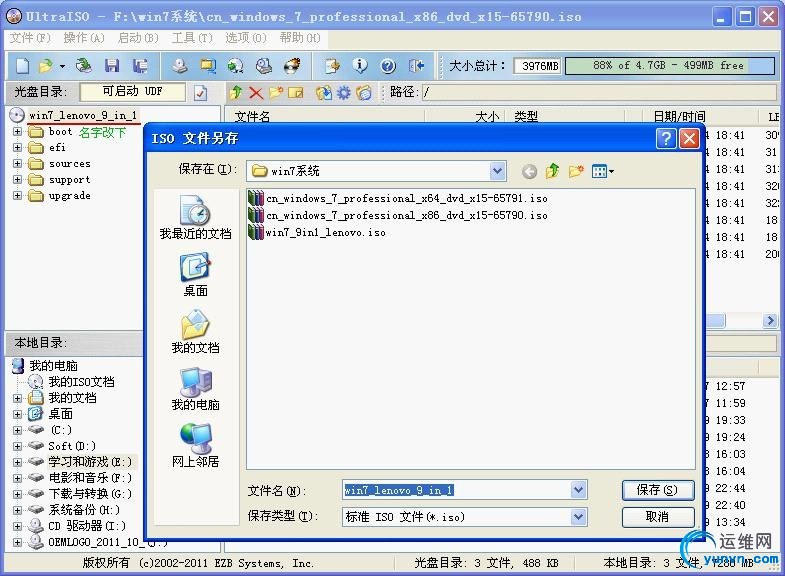Click the Mount to virtual drive icon
The image size is (785, 576).
(264, 66)
